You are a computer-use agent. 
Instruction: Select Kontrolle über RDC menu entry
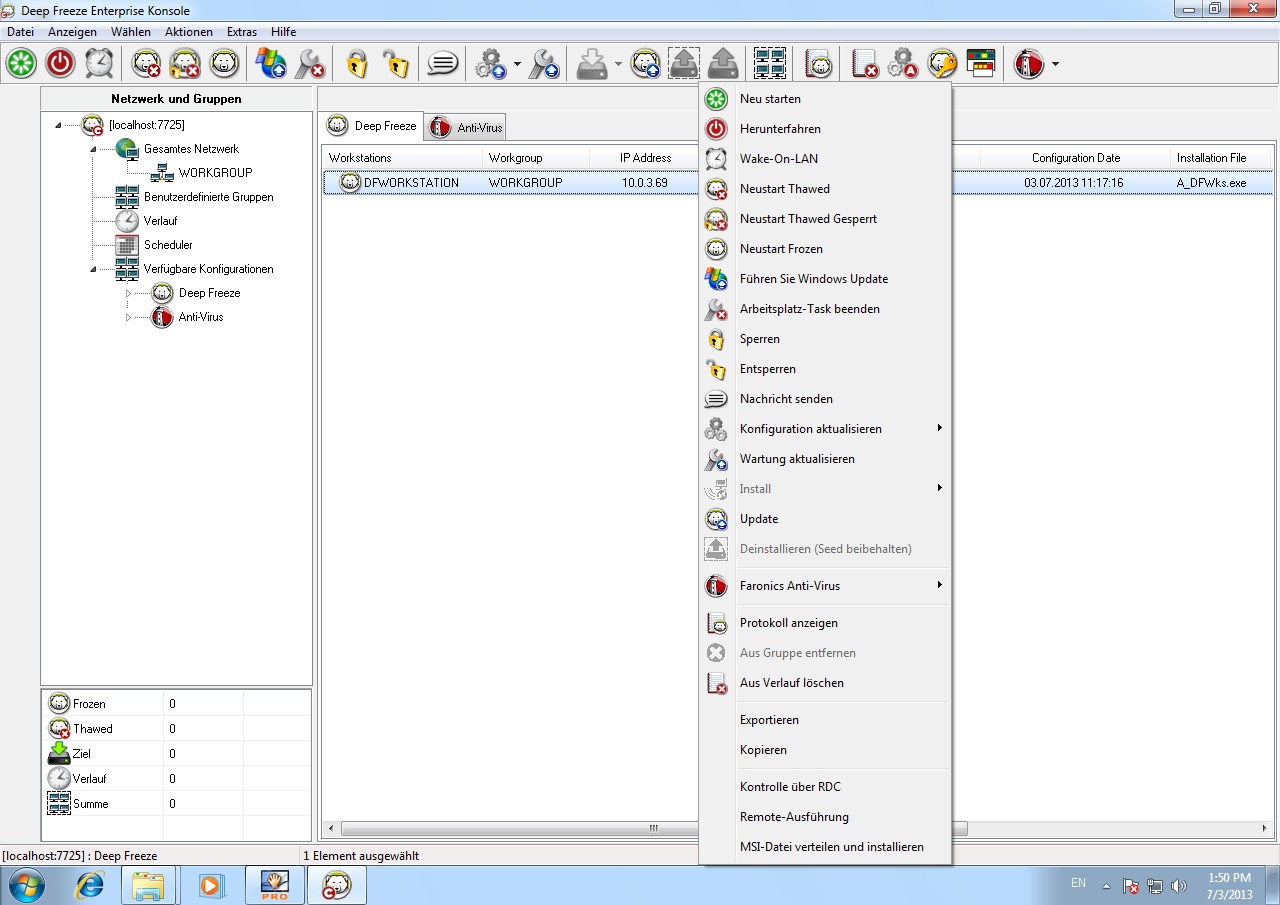pyautogui.click(x=825, y=787)
